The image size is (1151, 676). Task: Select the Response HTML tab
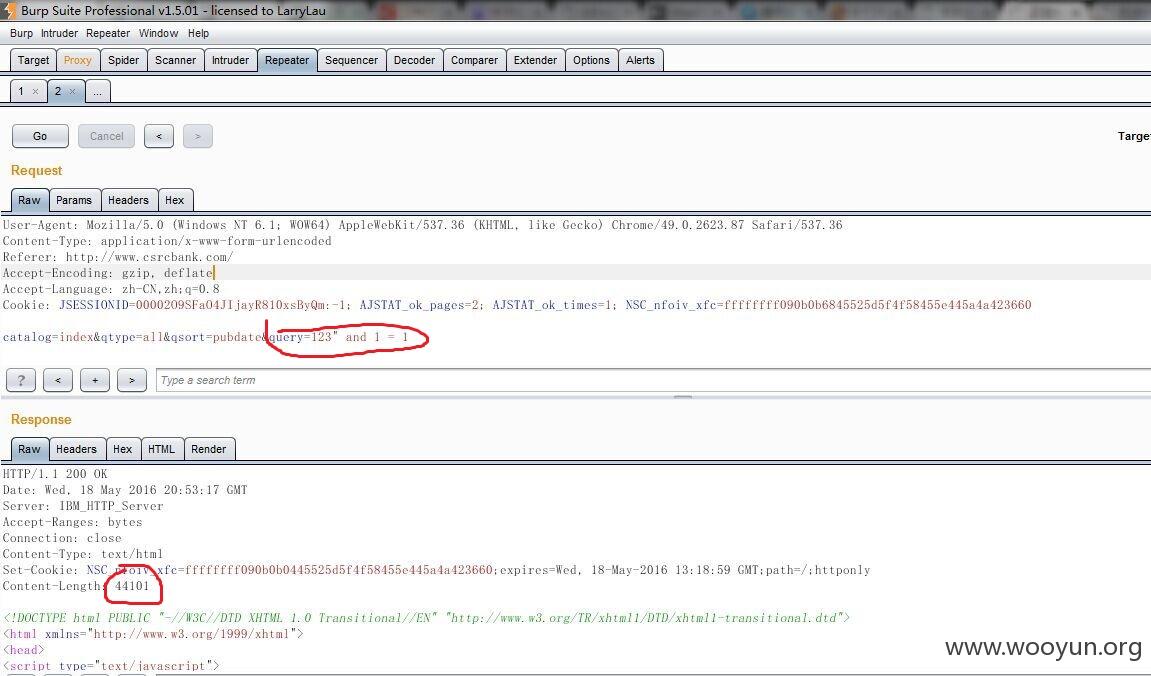coord(161,448)
